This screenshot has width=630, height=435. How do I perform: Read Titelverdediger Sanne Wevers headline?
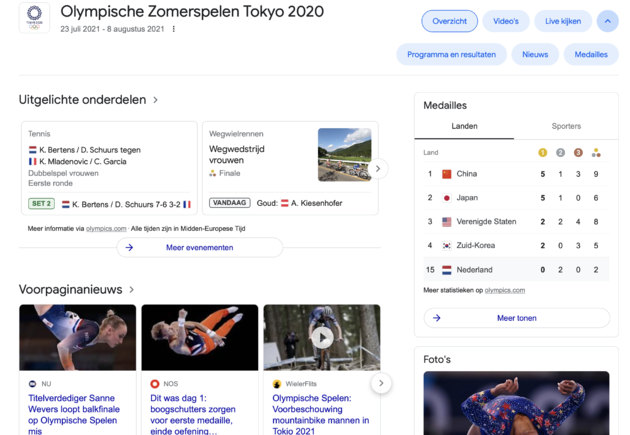(x=74, y=415)
